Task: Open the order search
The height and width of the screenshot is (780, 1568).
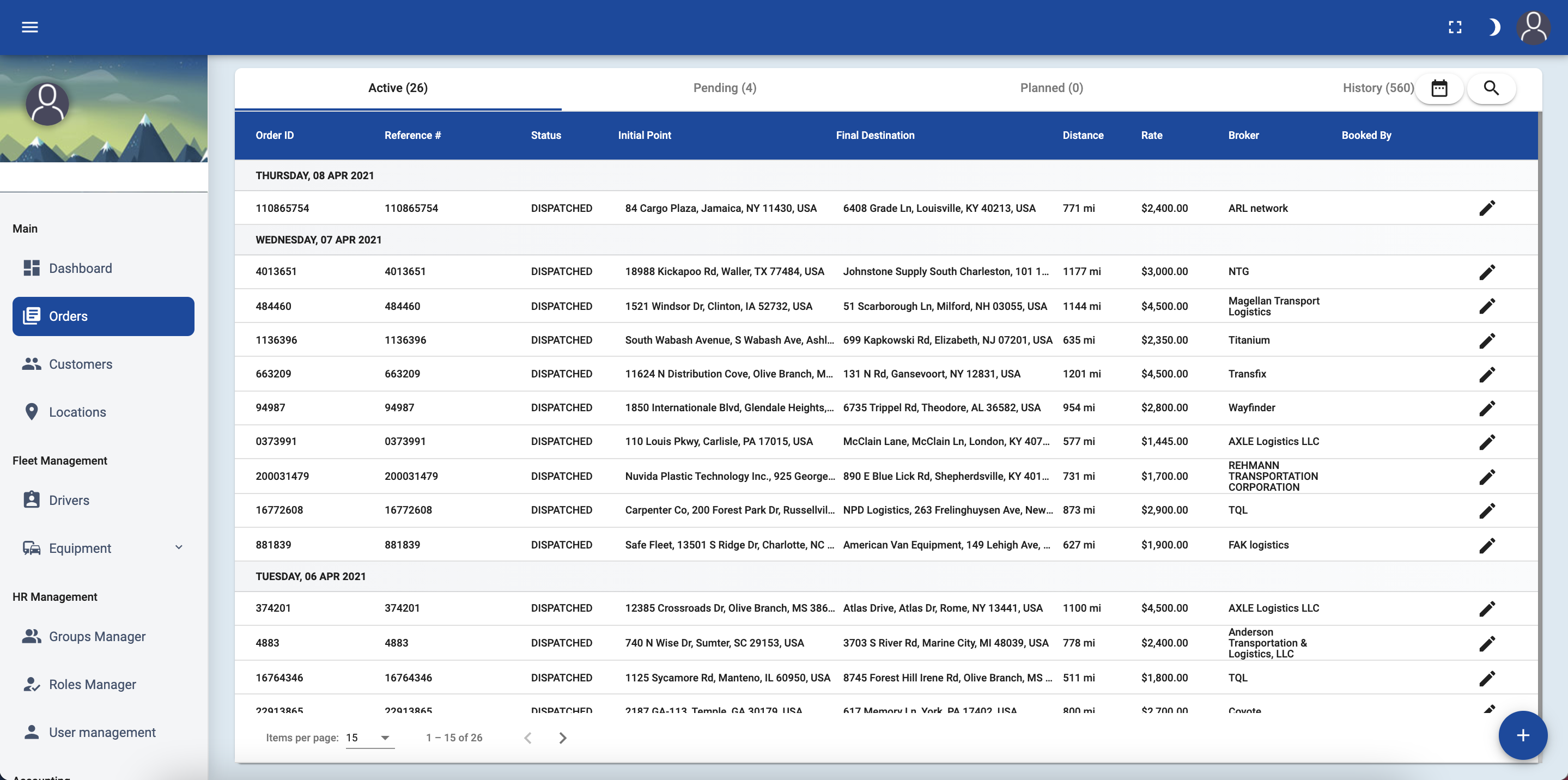Action: pos(1491,88)
